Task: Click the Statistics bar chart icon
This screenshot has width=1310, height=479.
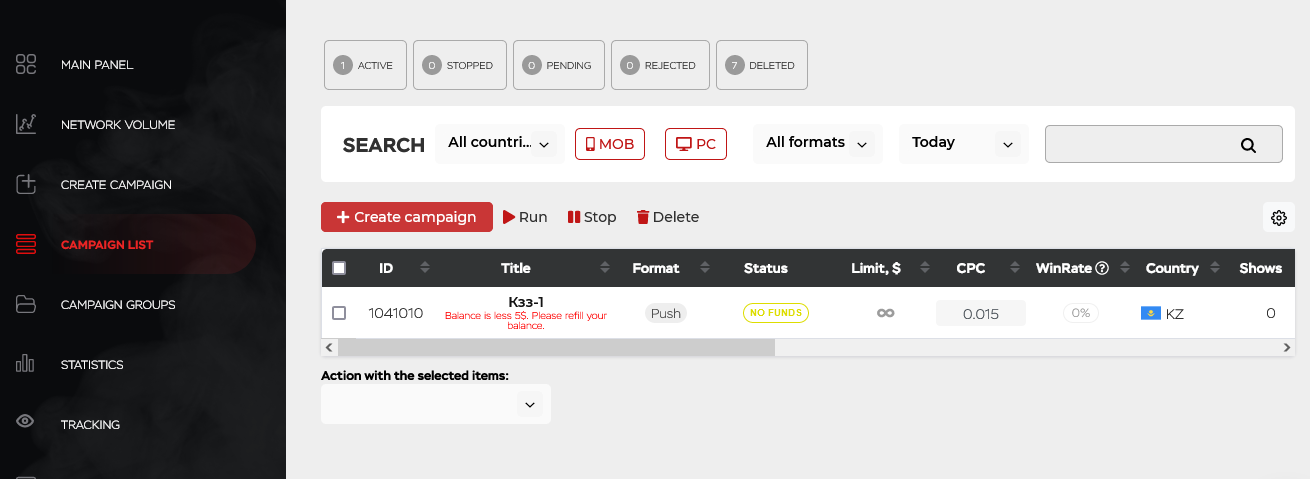Action: pyautogui.click(x=26, y=364)
